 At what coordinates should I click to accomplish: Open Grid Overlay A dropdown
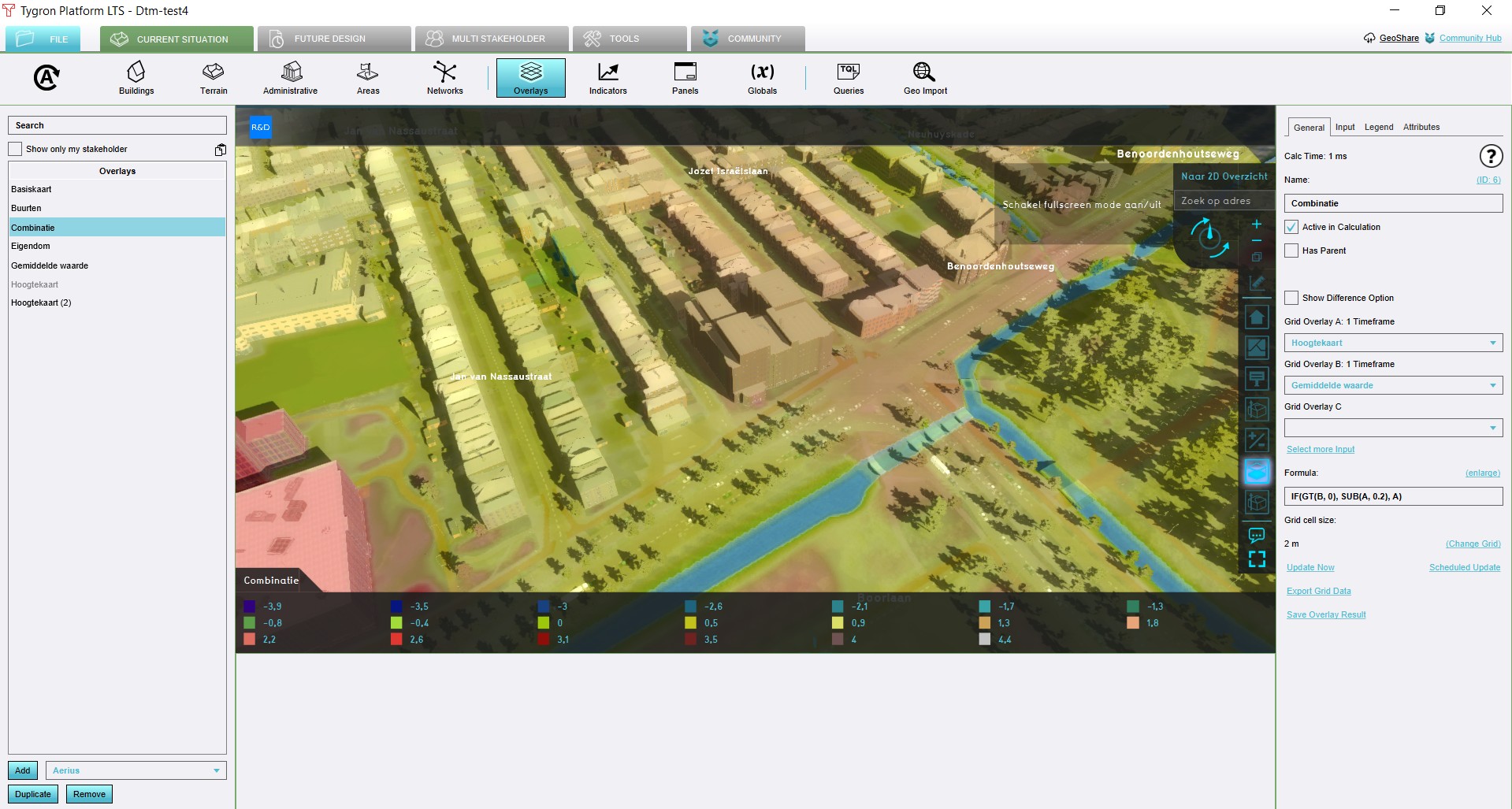[x=1393, y=343]
